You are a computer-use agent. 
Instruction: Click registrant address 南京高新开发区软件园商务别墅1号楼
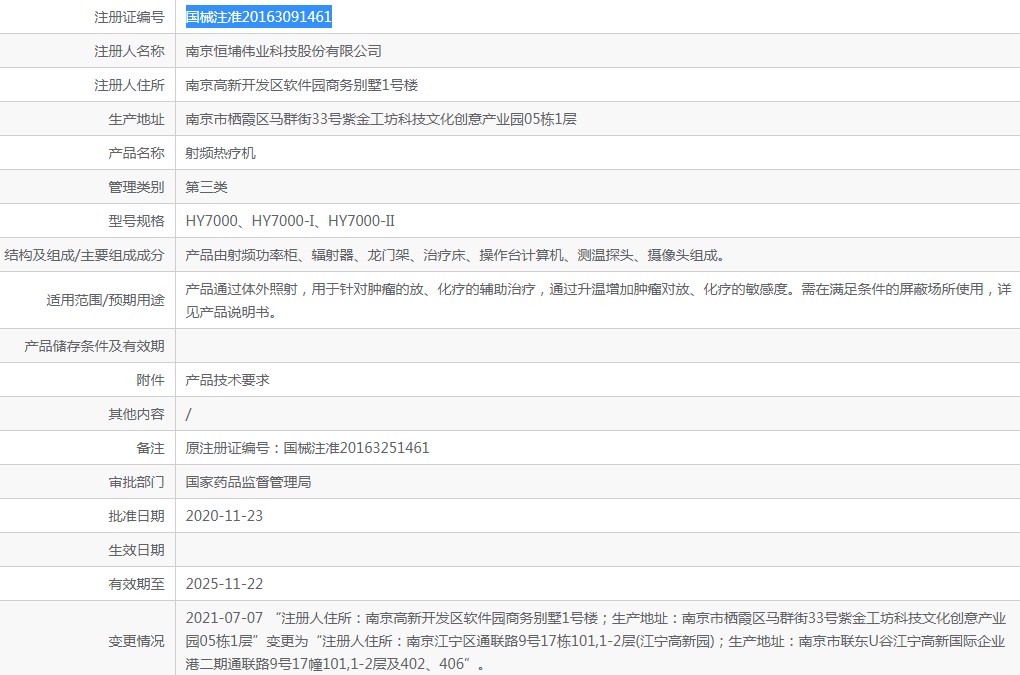click(x=302, y=85)
